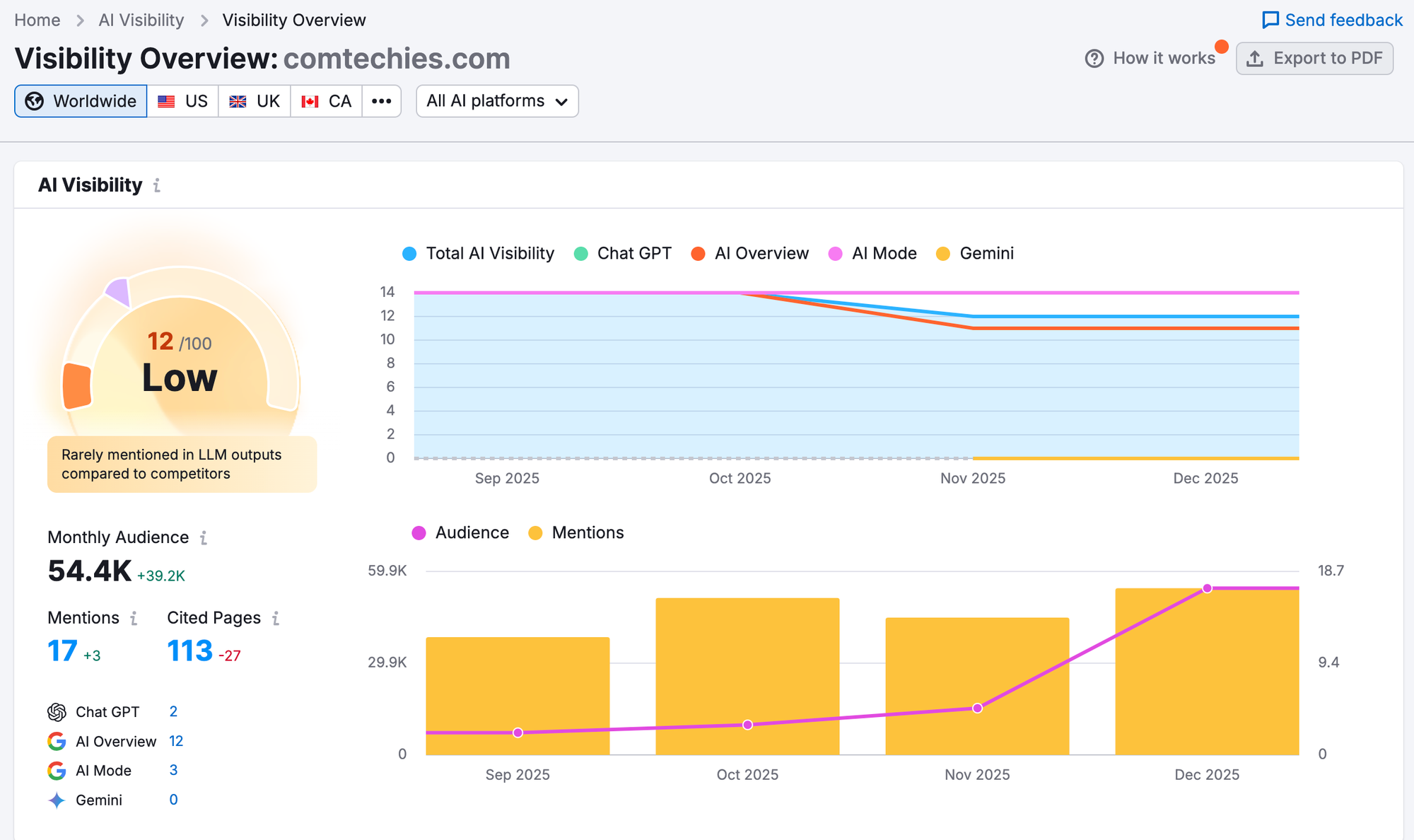Open the Home breadcrumb link

pos(37,20)
